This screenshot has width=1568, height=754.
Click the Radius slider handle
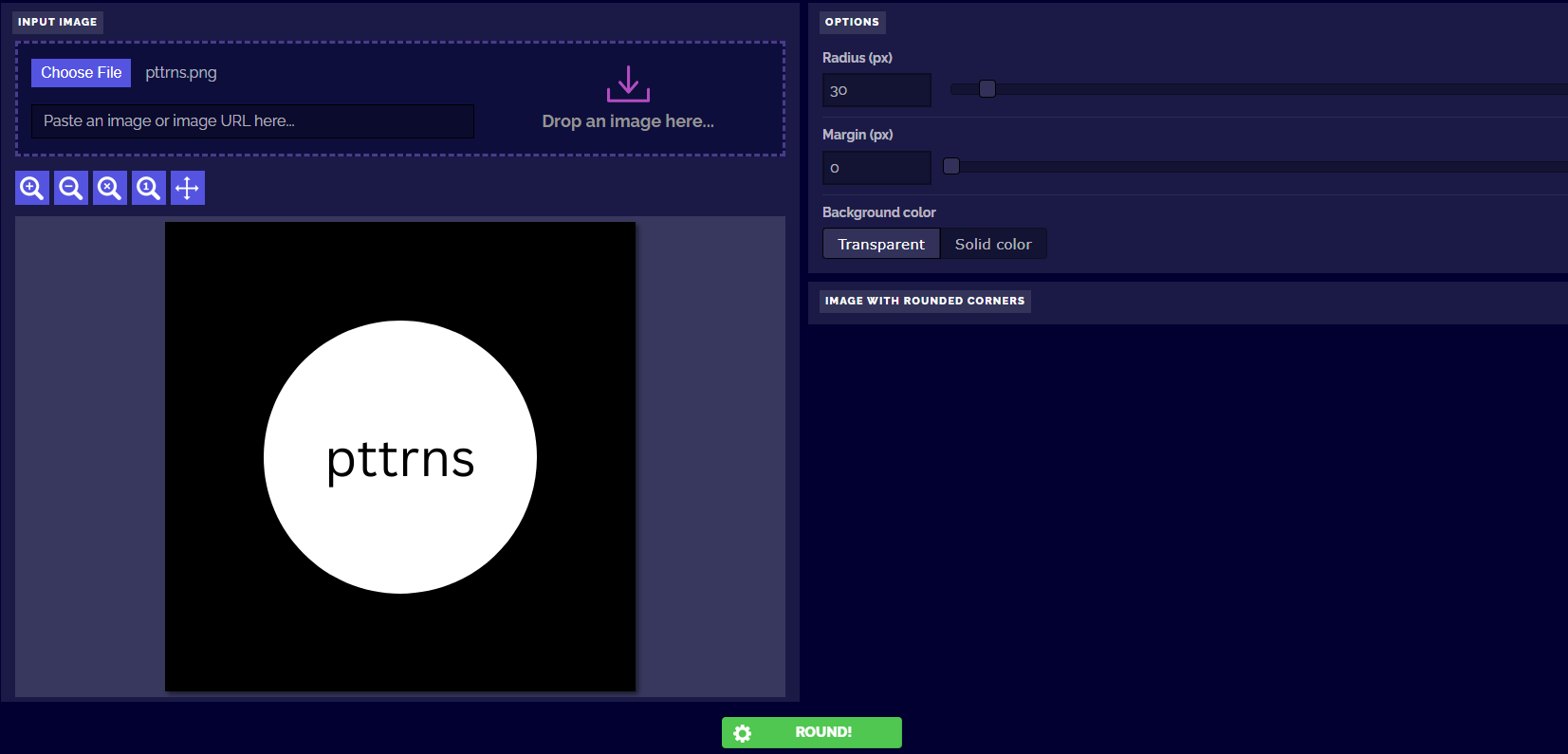(x=987, y=89)
